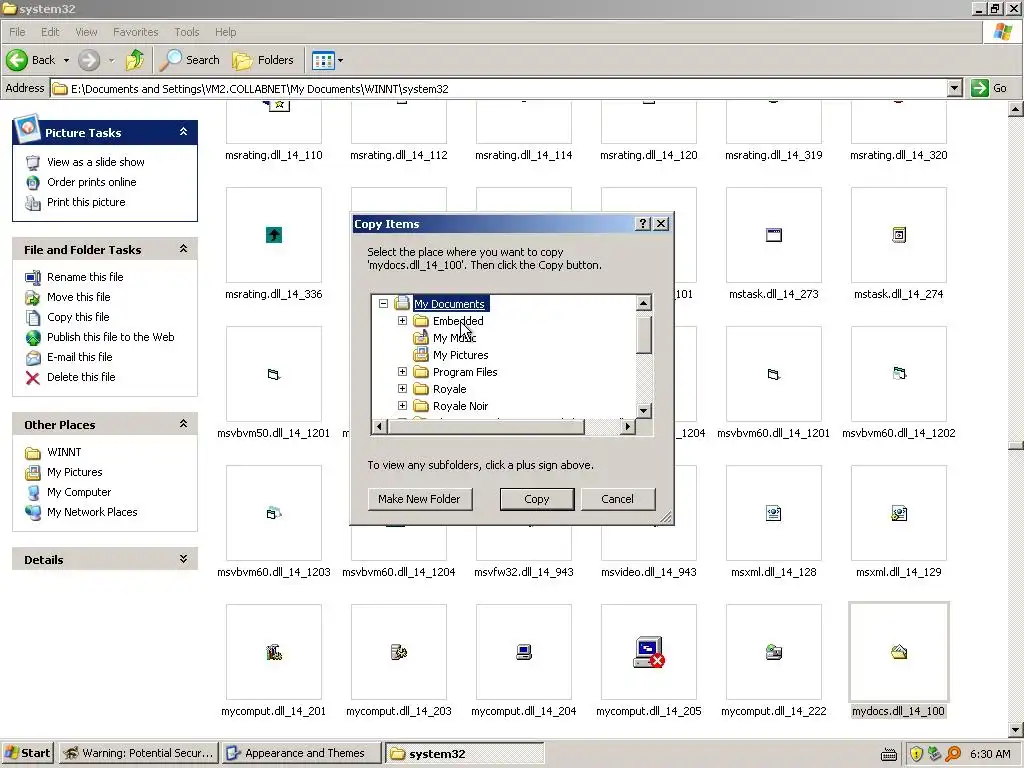Open My Computer in Other Places
Image resolution: width=1024 pixels, height=768 pixels.
[x=79, y=492]
